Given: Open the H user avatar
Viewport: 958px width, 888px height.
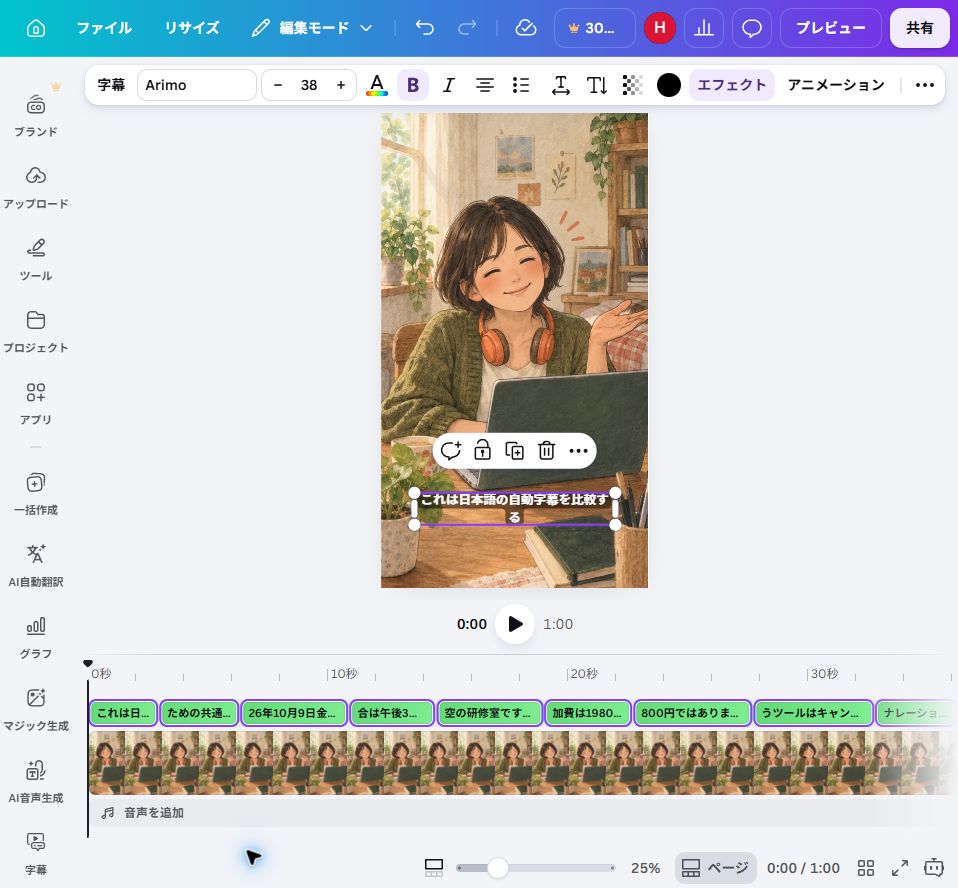Looking at the screenshot, I should point(660,28).
